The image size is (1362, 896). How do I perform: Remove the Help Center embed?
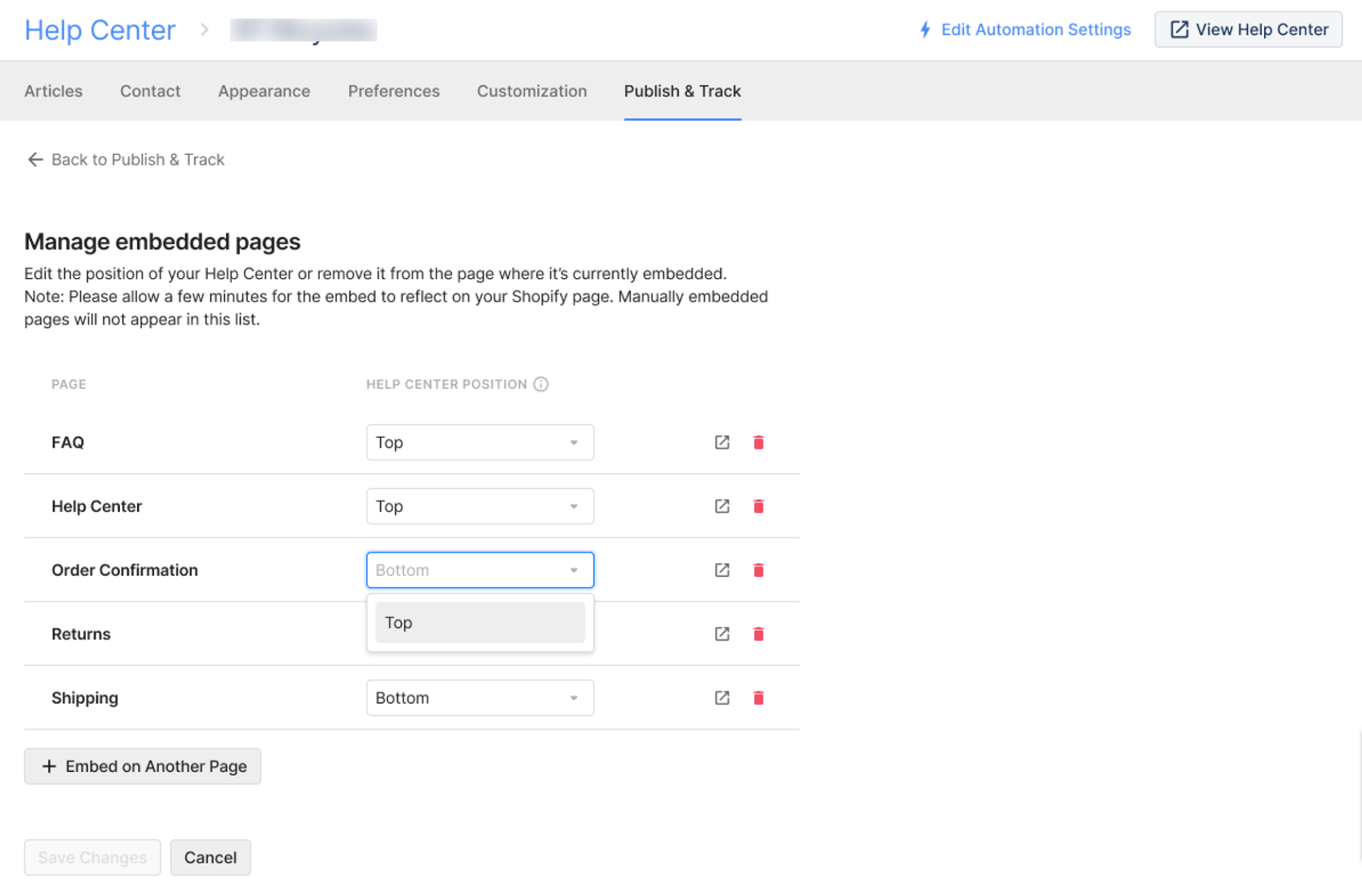(758, 506)
